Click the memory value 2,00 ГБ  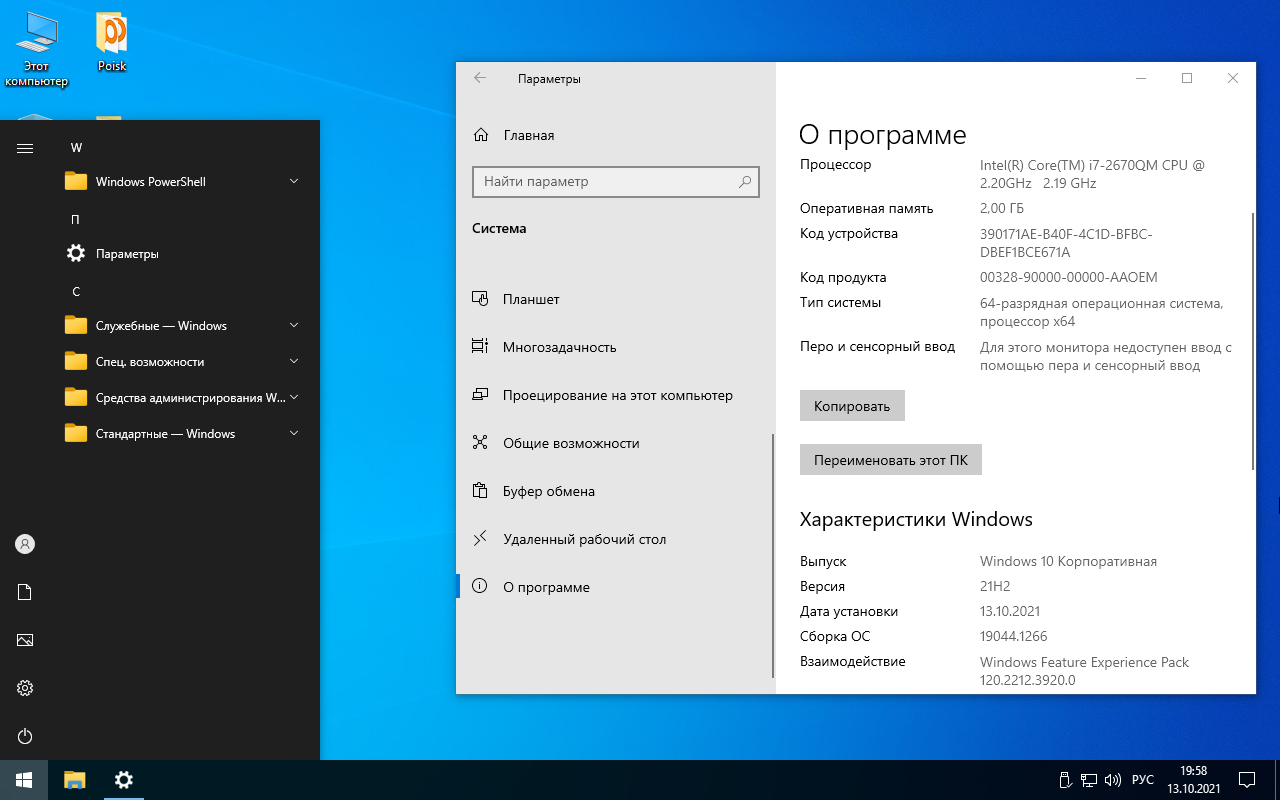click(x=1002, y=209)
